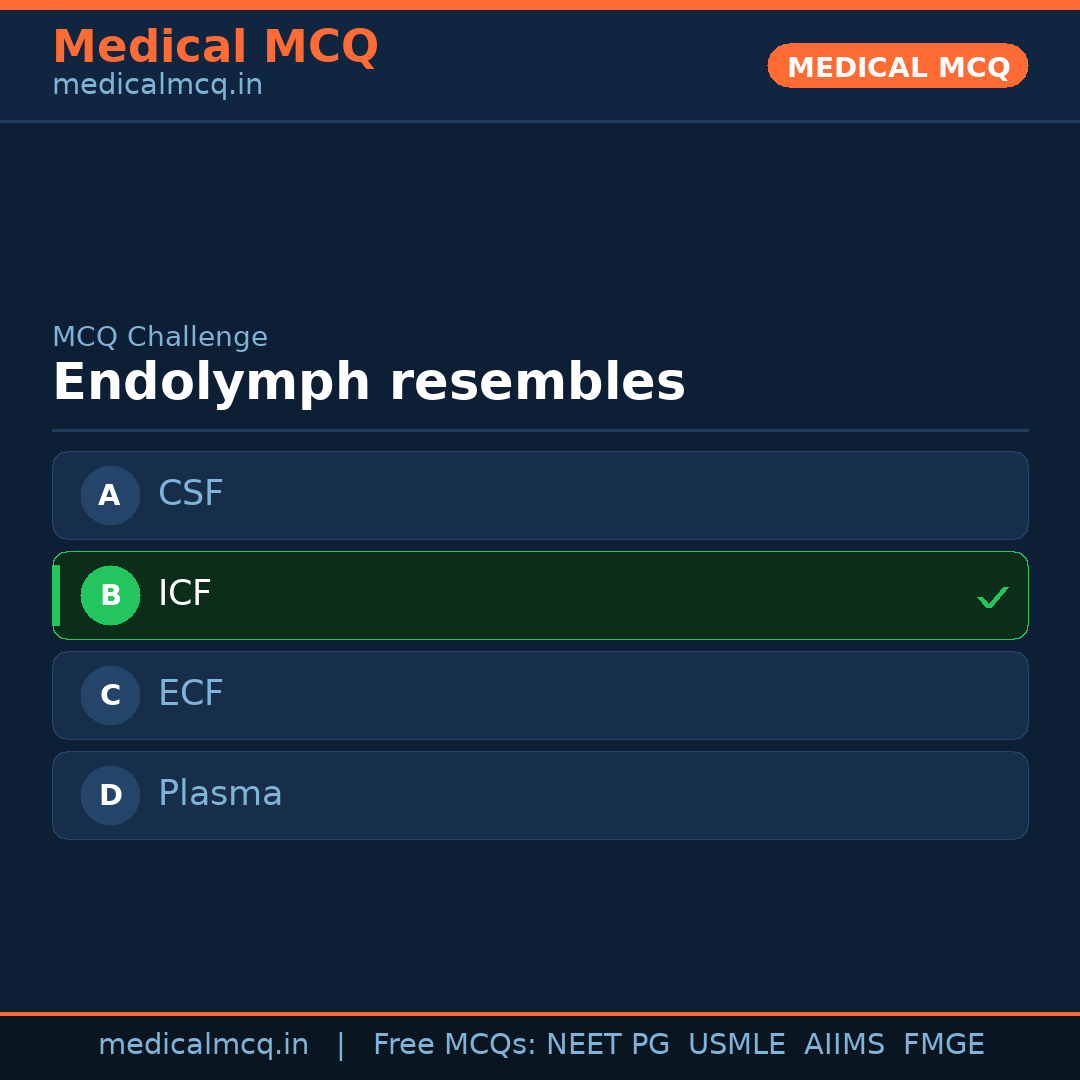Select the letter C option circle
The image size is (1080, 1080).
[110, 695]
